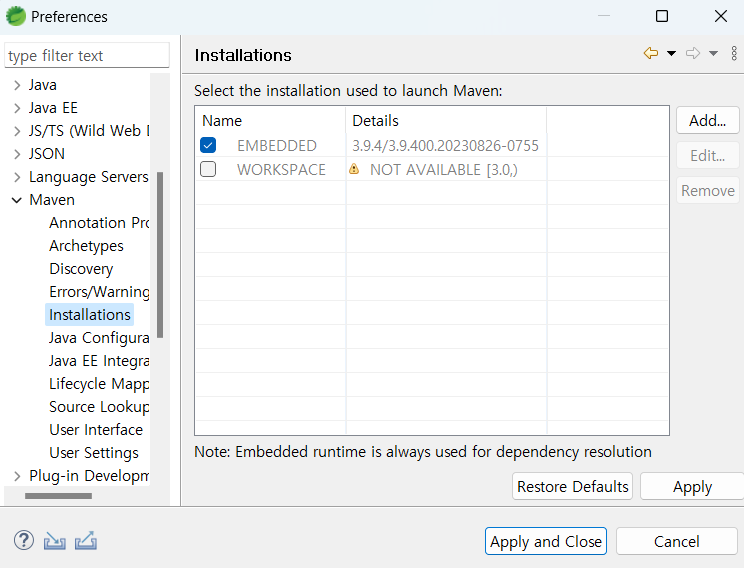Click the tree vertical scrollbar thumb
Viewport: 744px width, 568px height.
coord(160,255)
